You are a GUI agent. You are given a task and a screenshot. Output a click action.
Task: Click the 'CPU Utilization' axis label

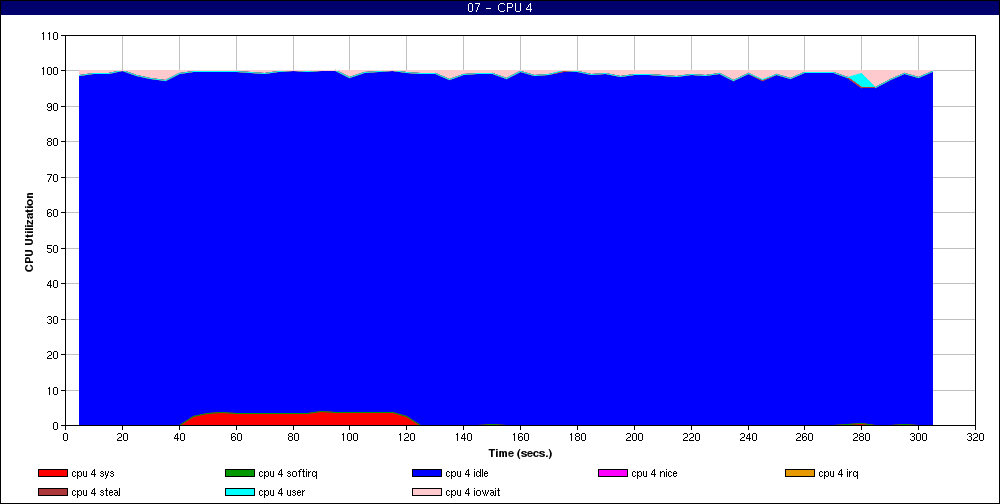29,232
